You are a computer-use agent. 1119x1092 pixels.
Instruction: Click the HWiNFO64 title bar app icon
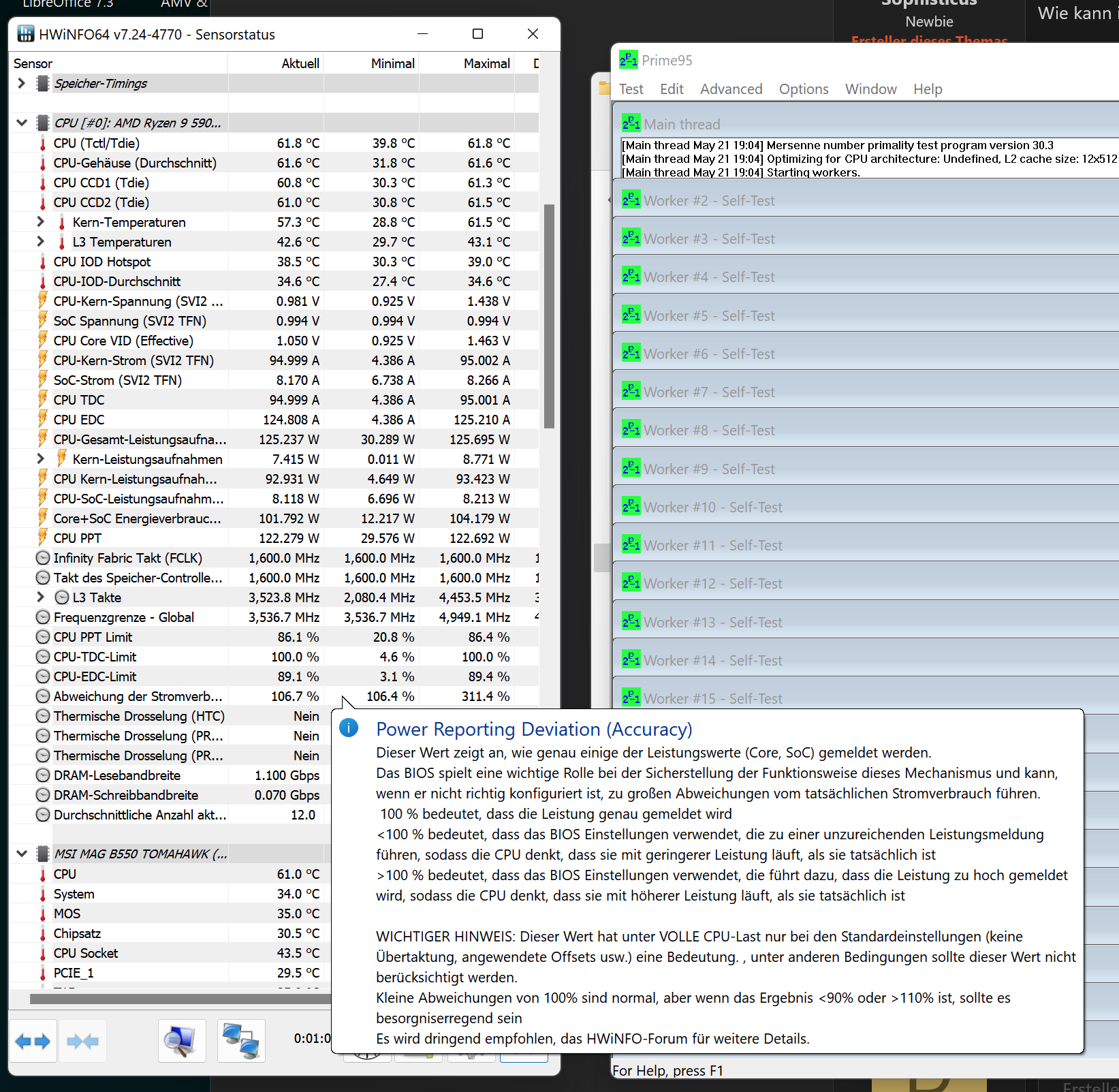pyautogui.click(x=26, y=34)
